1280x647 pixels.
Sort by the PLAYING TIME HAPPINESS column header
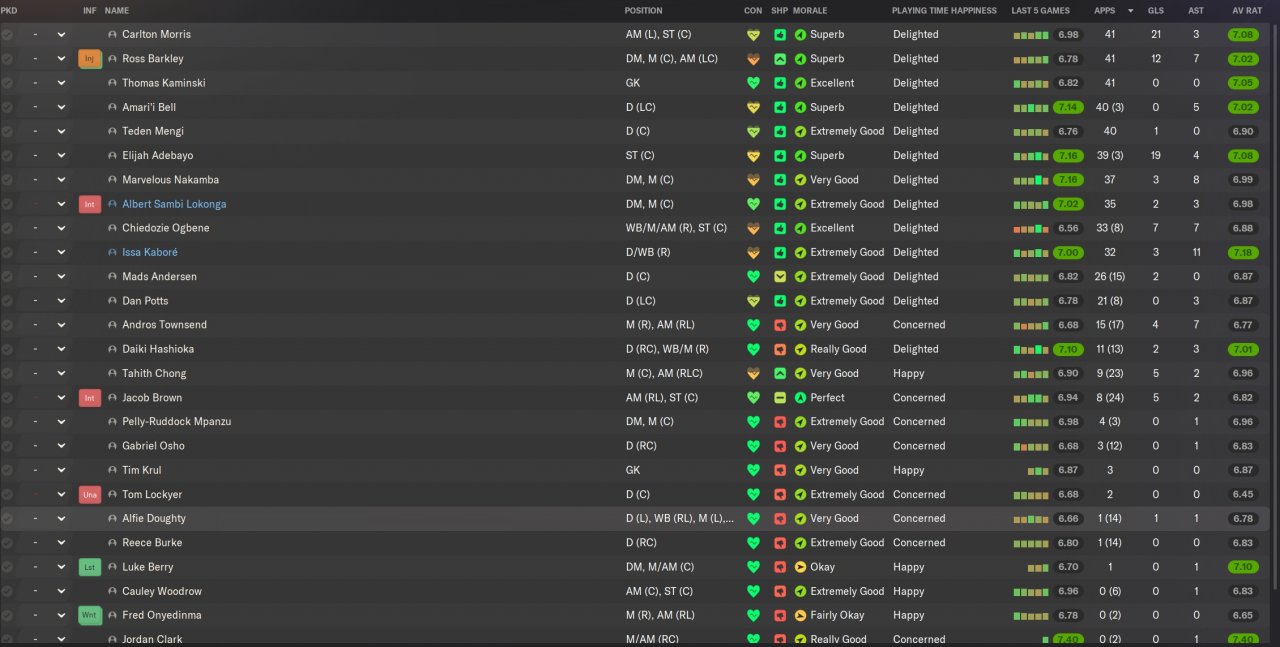pos(944,11)
